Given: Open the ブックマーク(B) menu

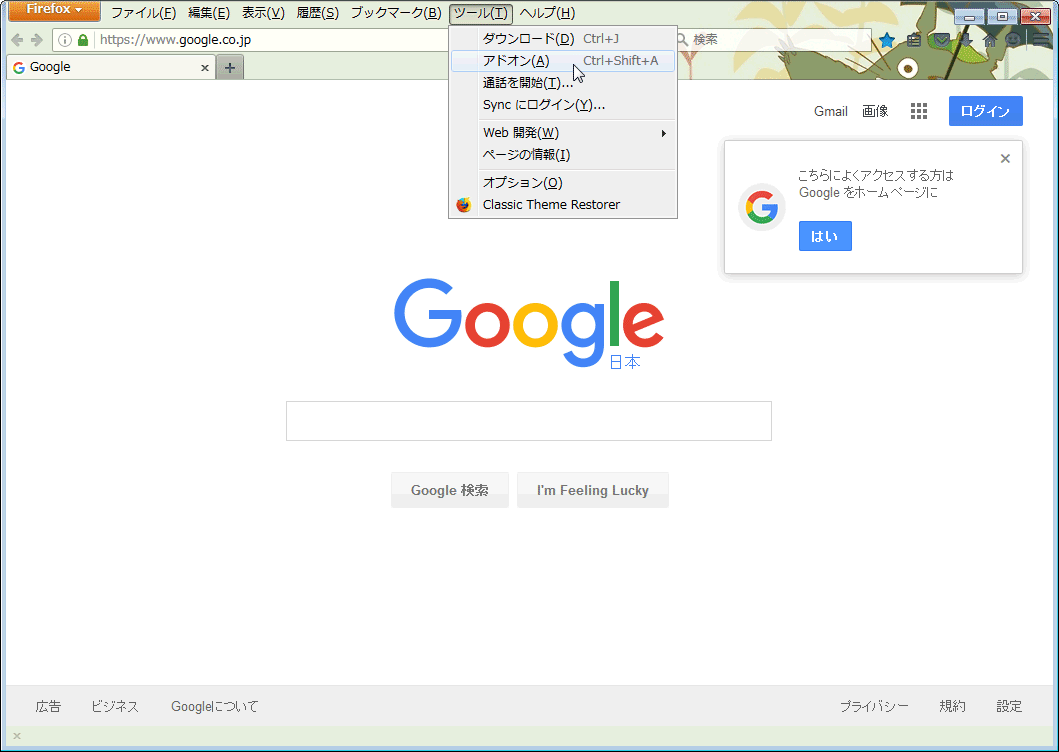Looking at the screenshot, I should pos(396,13).
